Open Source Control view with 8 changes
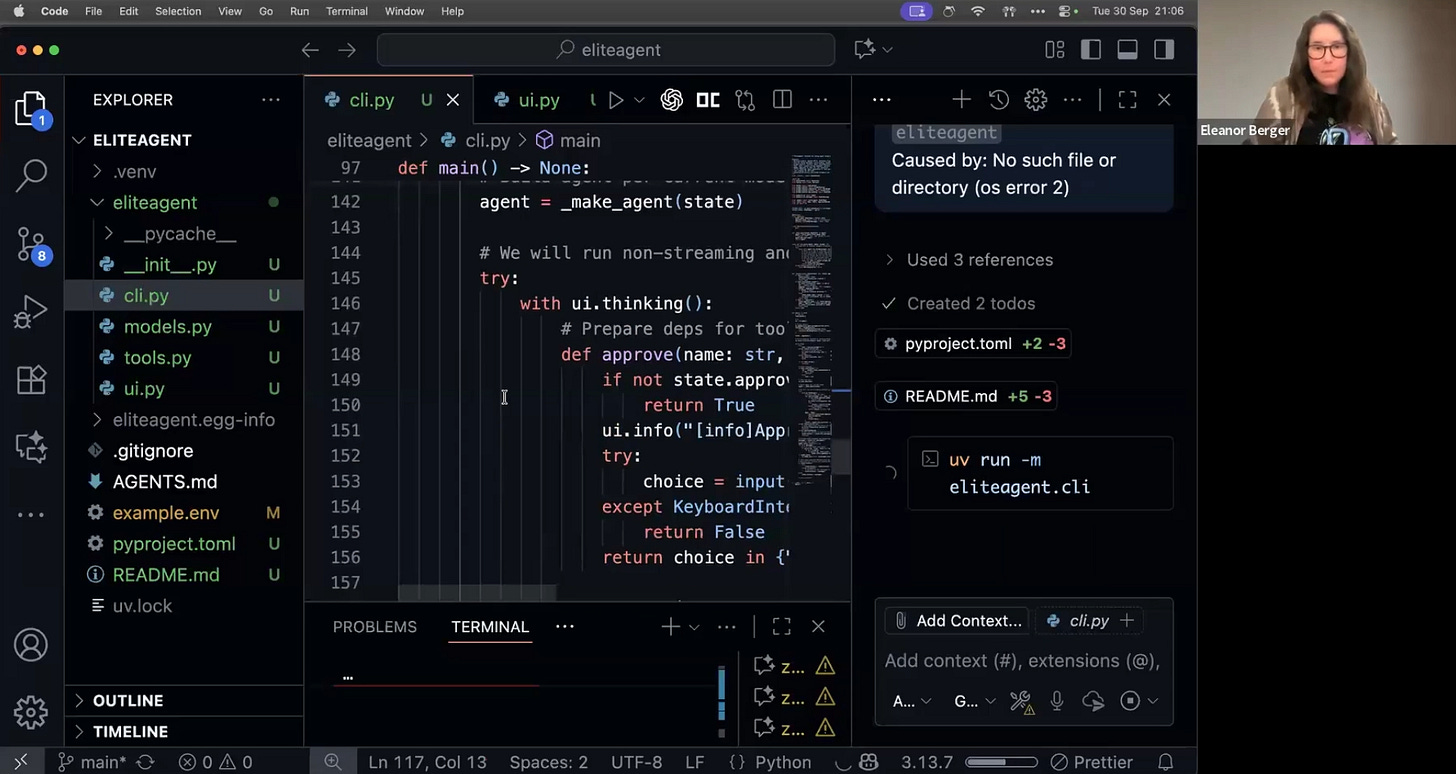 pos(31,243)
